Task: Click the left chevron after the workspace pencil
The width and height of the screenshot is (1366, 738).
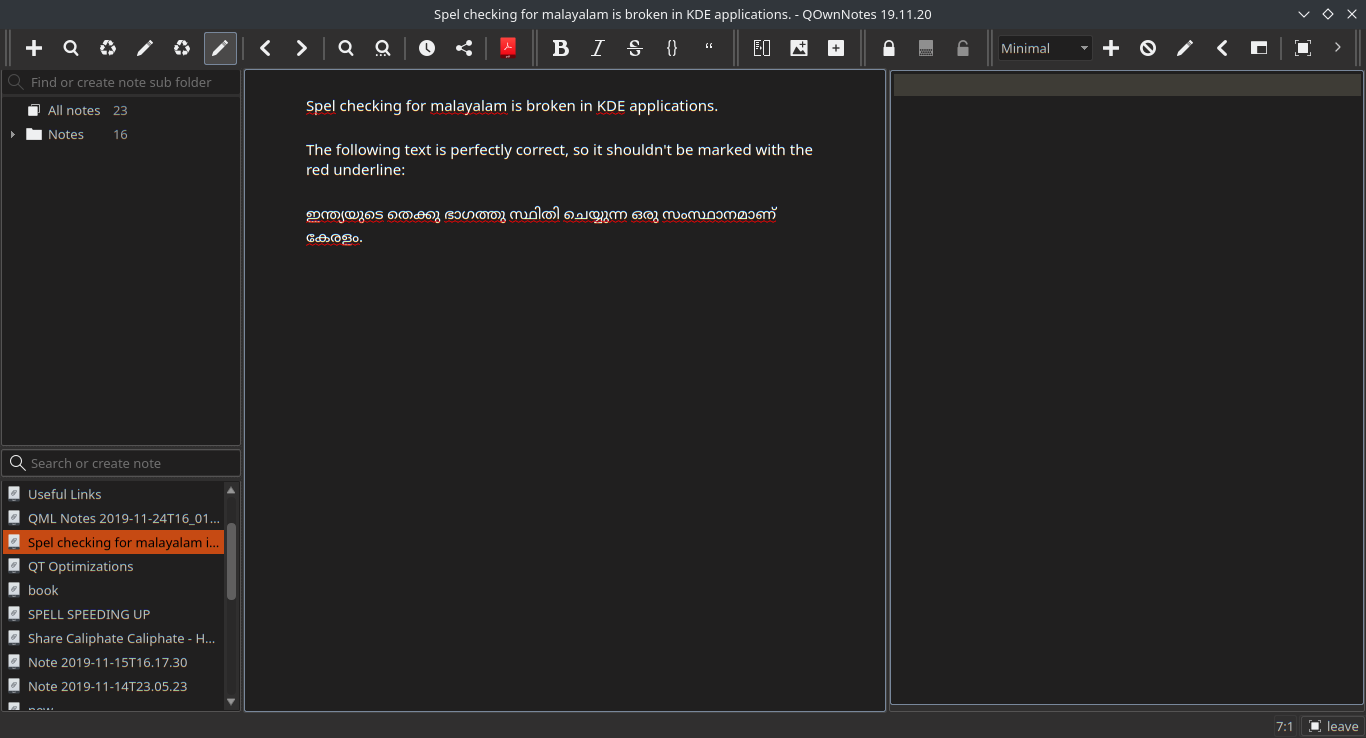Action: [x=1222, y=48]
